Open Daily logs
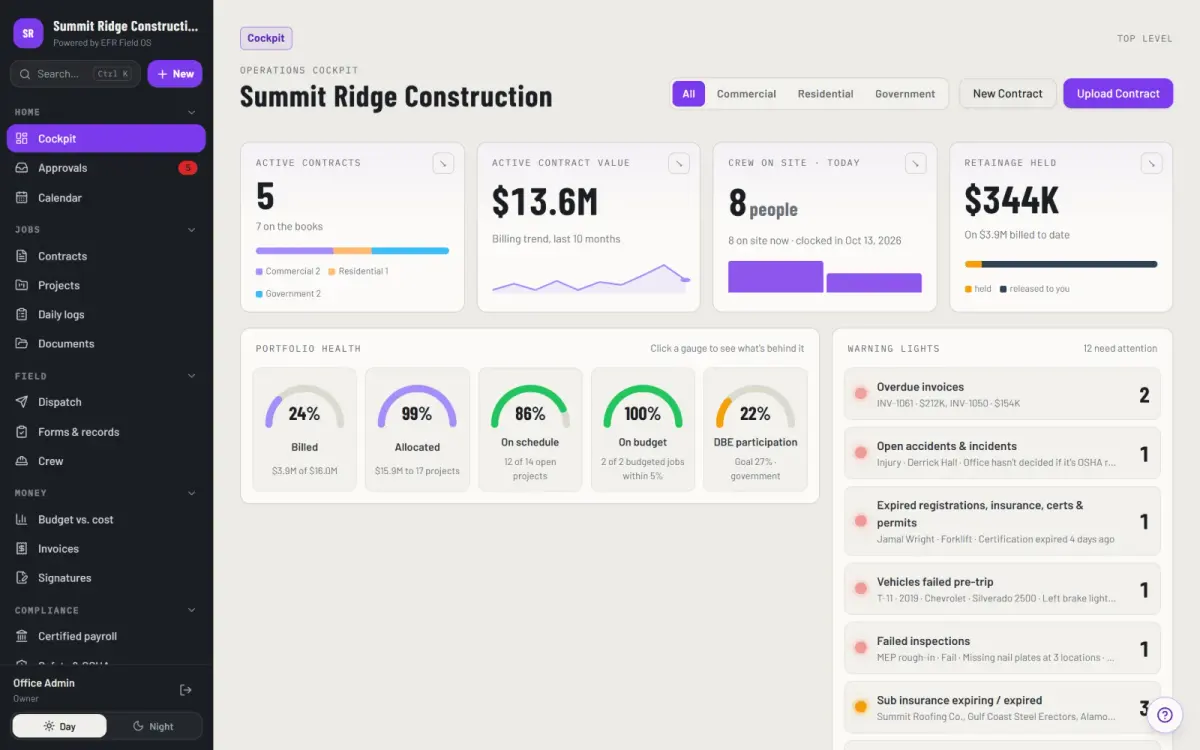Screen dimensions: 1200x750 click(x=106, y=314)
